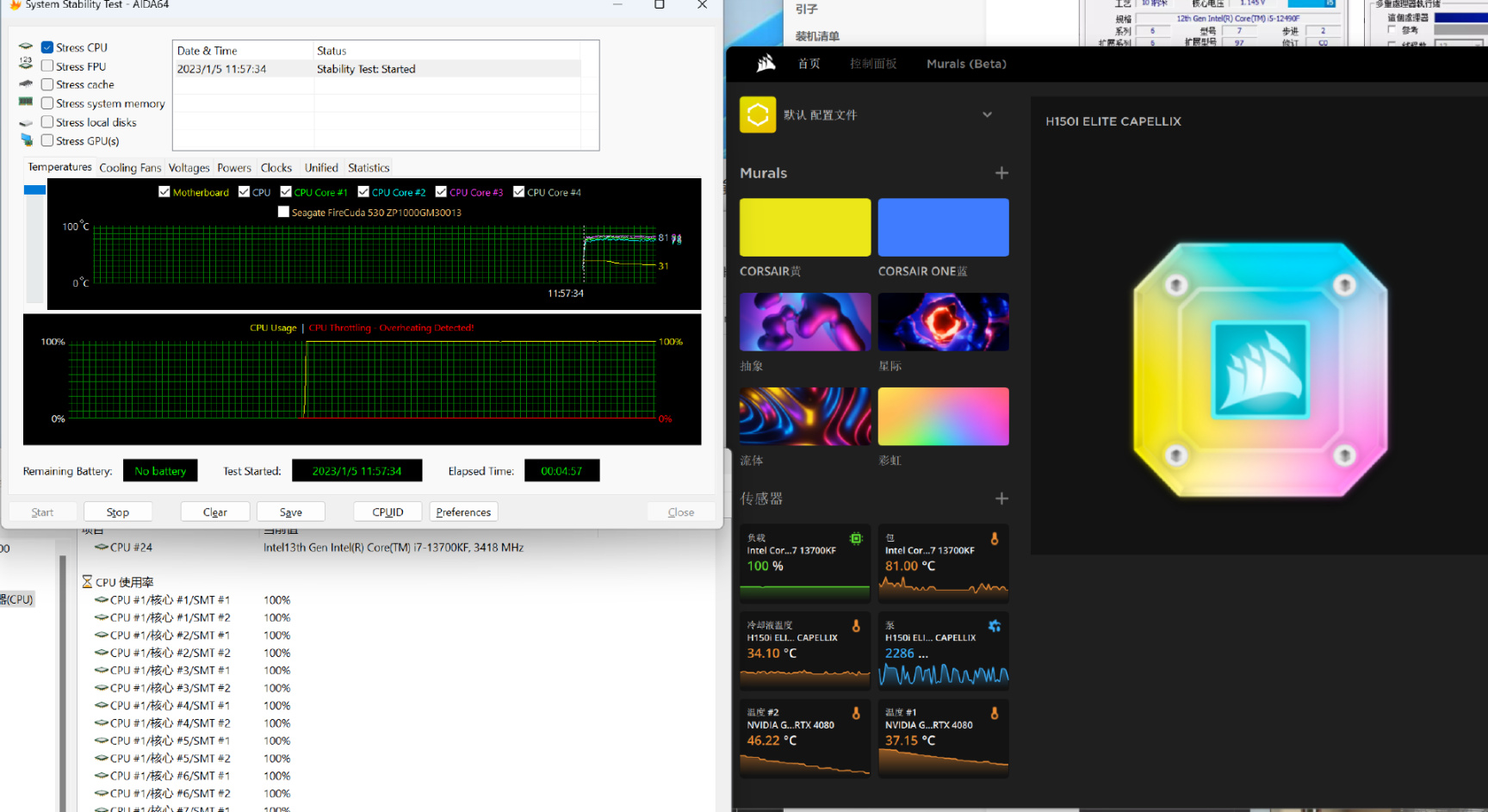This screenshot has height=812, width=1488.
Task: Enable the Stress cache checkbox
Action: [47, 84]
